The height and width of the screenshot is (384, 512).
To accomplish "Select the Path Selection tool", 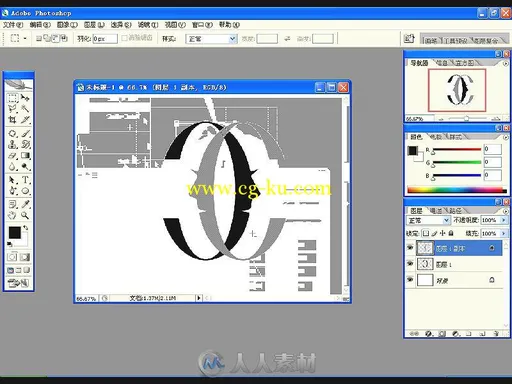I will (x=13, y=180).
